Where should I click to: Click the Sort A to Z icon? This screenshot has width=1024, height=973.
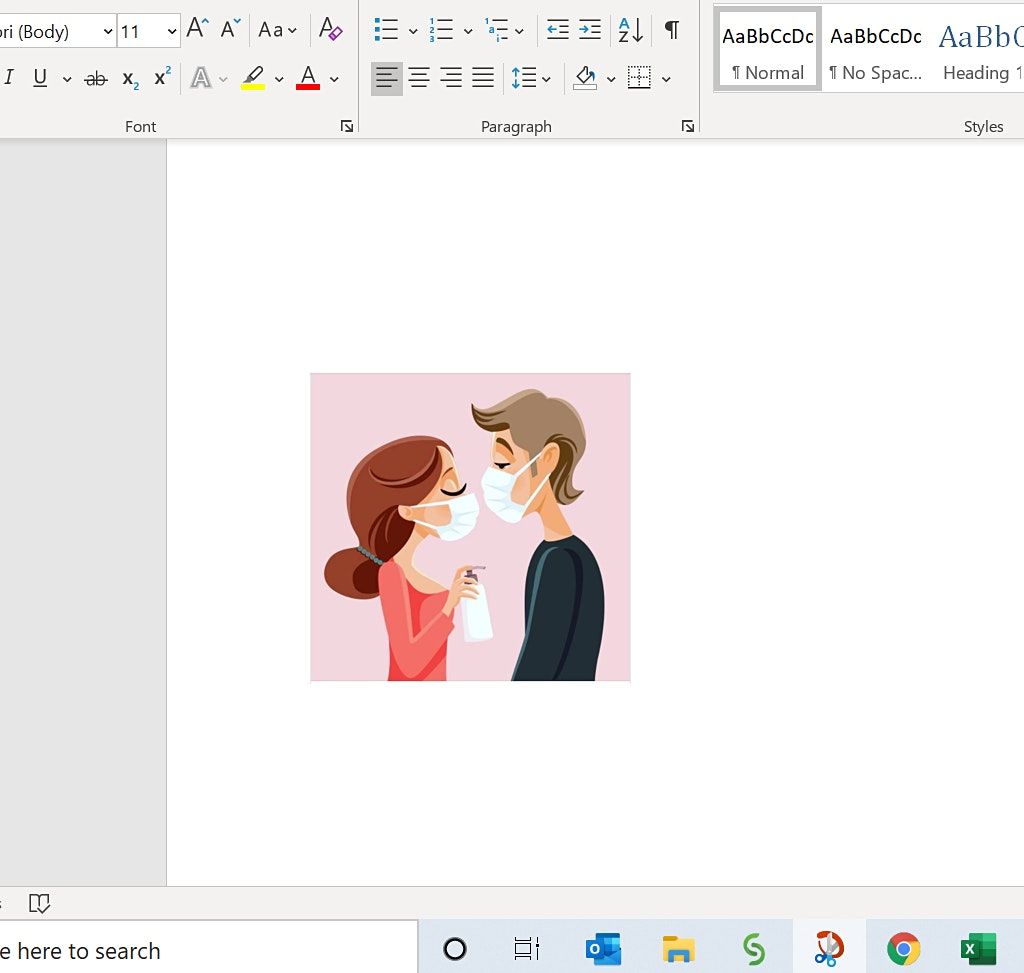tap(630, 30)
